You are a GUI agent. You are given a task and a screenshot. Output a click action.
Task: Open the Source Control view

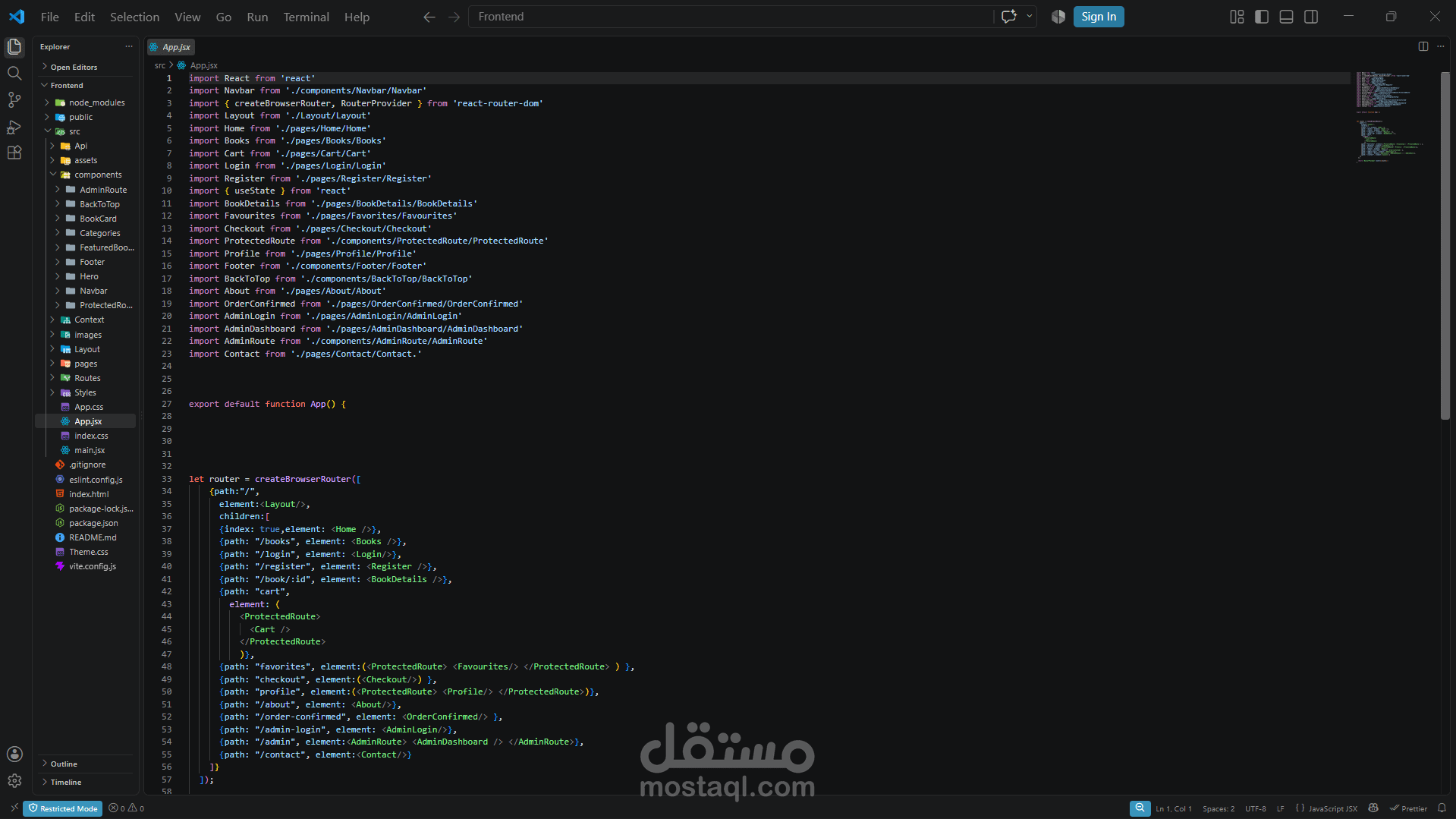click(x=14, y=100)
